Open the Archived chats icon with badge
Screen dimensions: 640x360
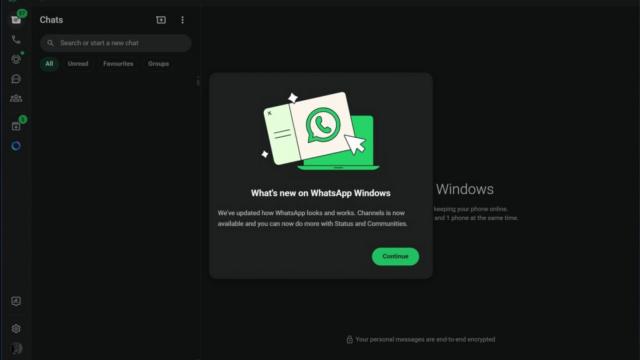[x=16, y=126]
